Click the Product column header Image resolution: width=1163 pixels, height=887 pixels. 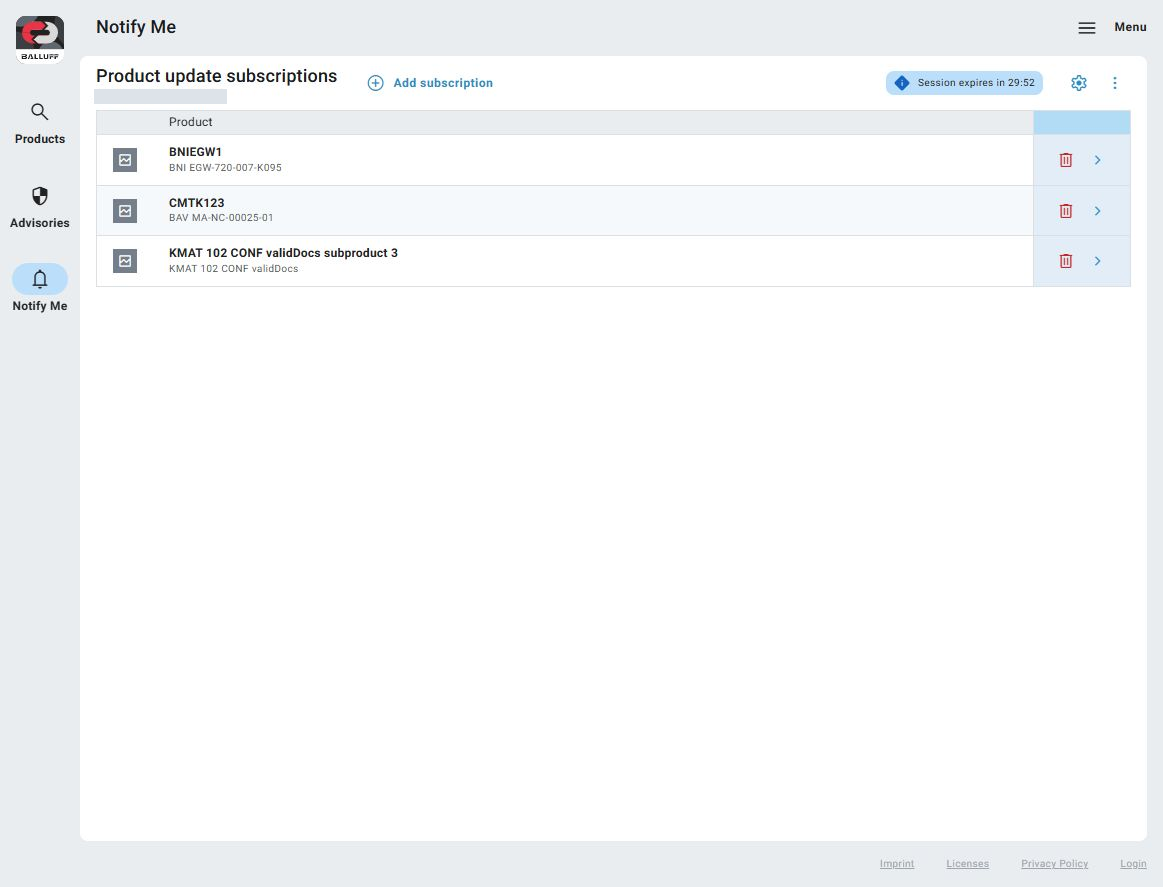click(191, 122)
